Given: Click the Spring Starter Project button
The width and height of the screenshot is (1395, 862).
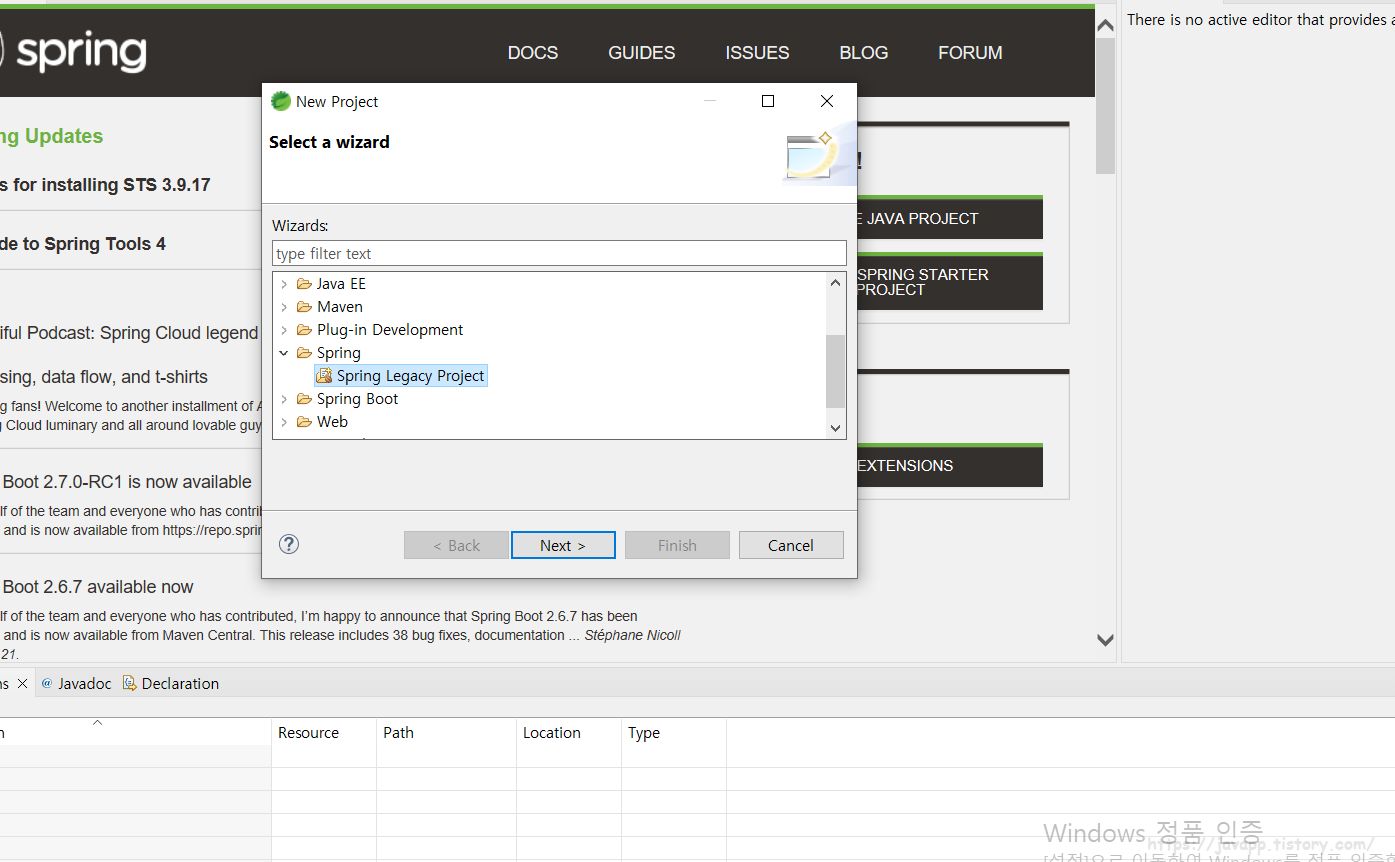Looking at the screenshot, I should [x=950, y=282].
